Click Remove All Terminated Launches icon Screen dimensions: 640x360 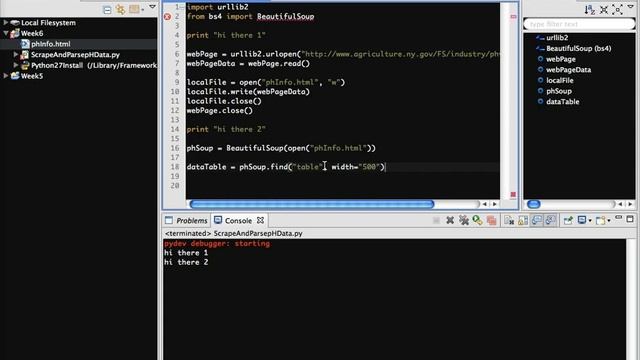(463, 220)
